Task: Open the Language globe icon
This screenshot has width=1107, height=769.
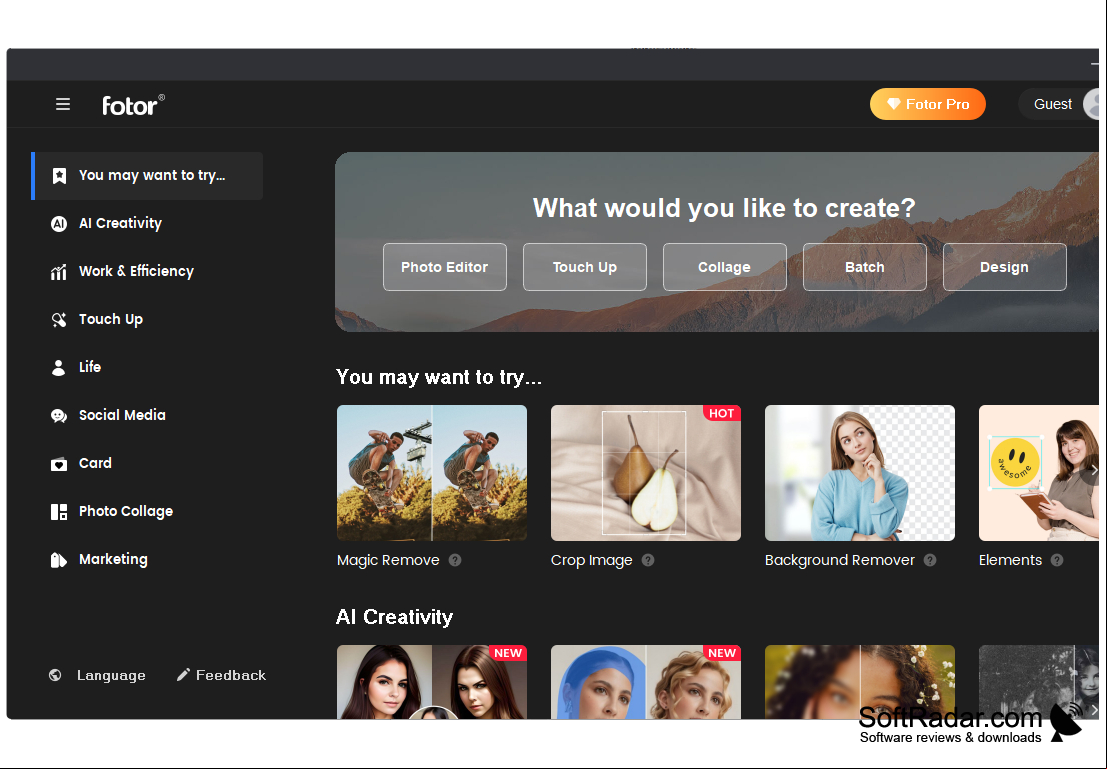Action: click(55, 675)
